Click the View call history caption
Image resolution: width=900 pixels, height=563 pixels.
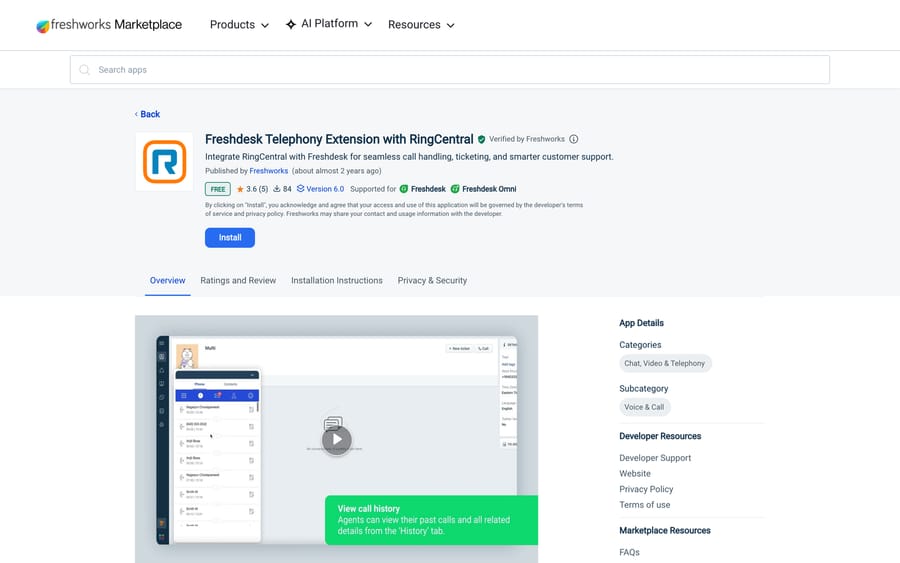(x=431, y=520)
